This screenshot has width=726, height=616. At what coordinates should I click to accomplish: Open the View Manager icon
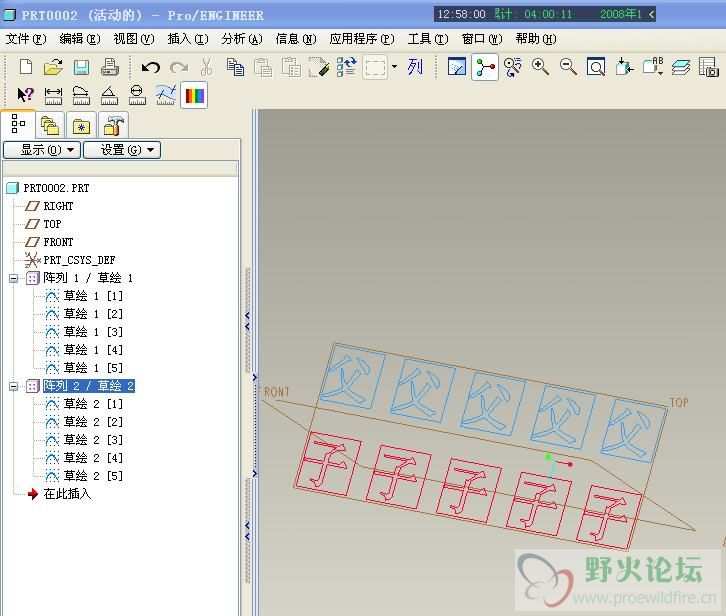pyautogui.click(x=708, y=67)
